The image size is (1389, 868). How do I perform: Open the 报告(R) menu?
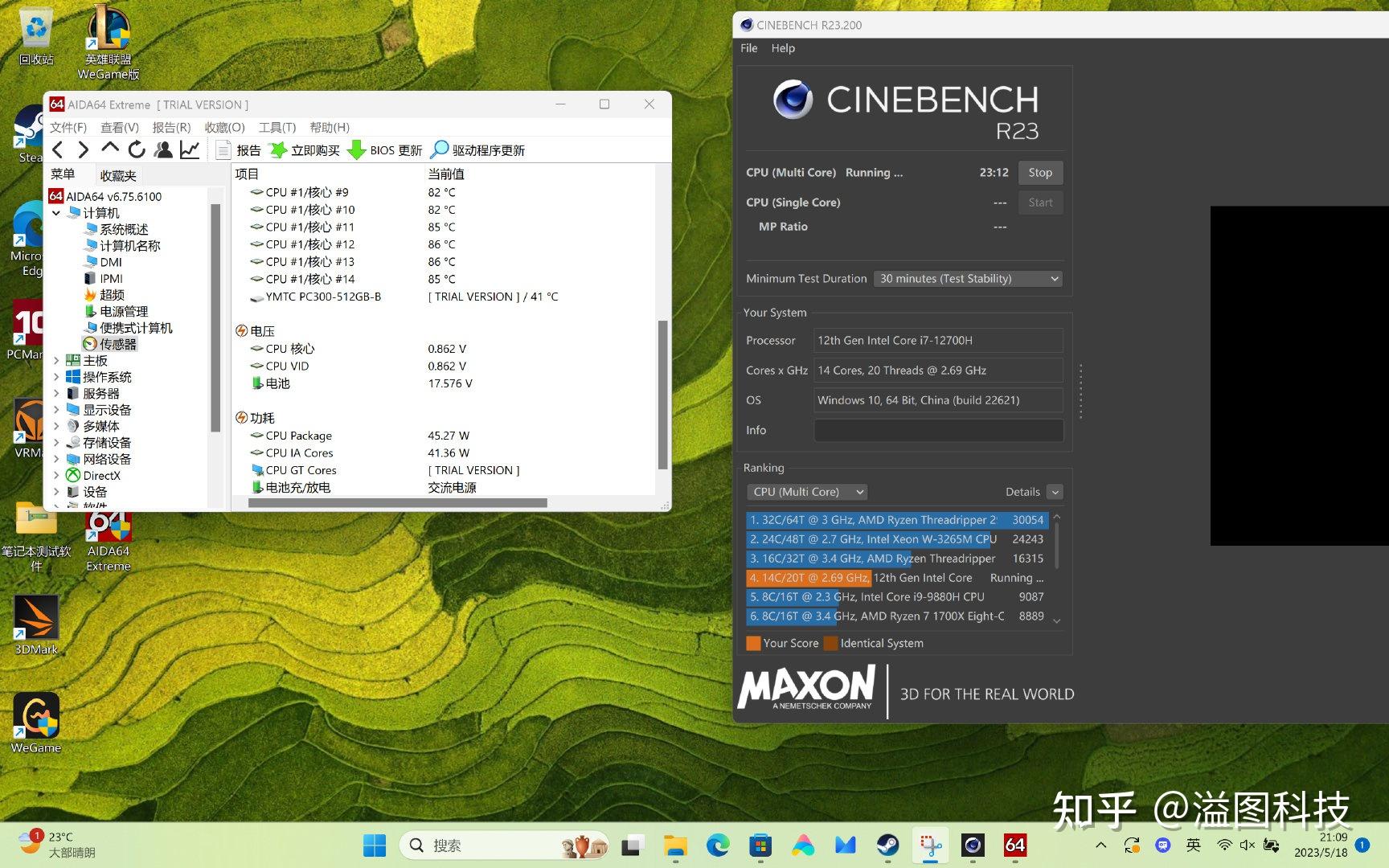tap(171, 127)
